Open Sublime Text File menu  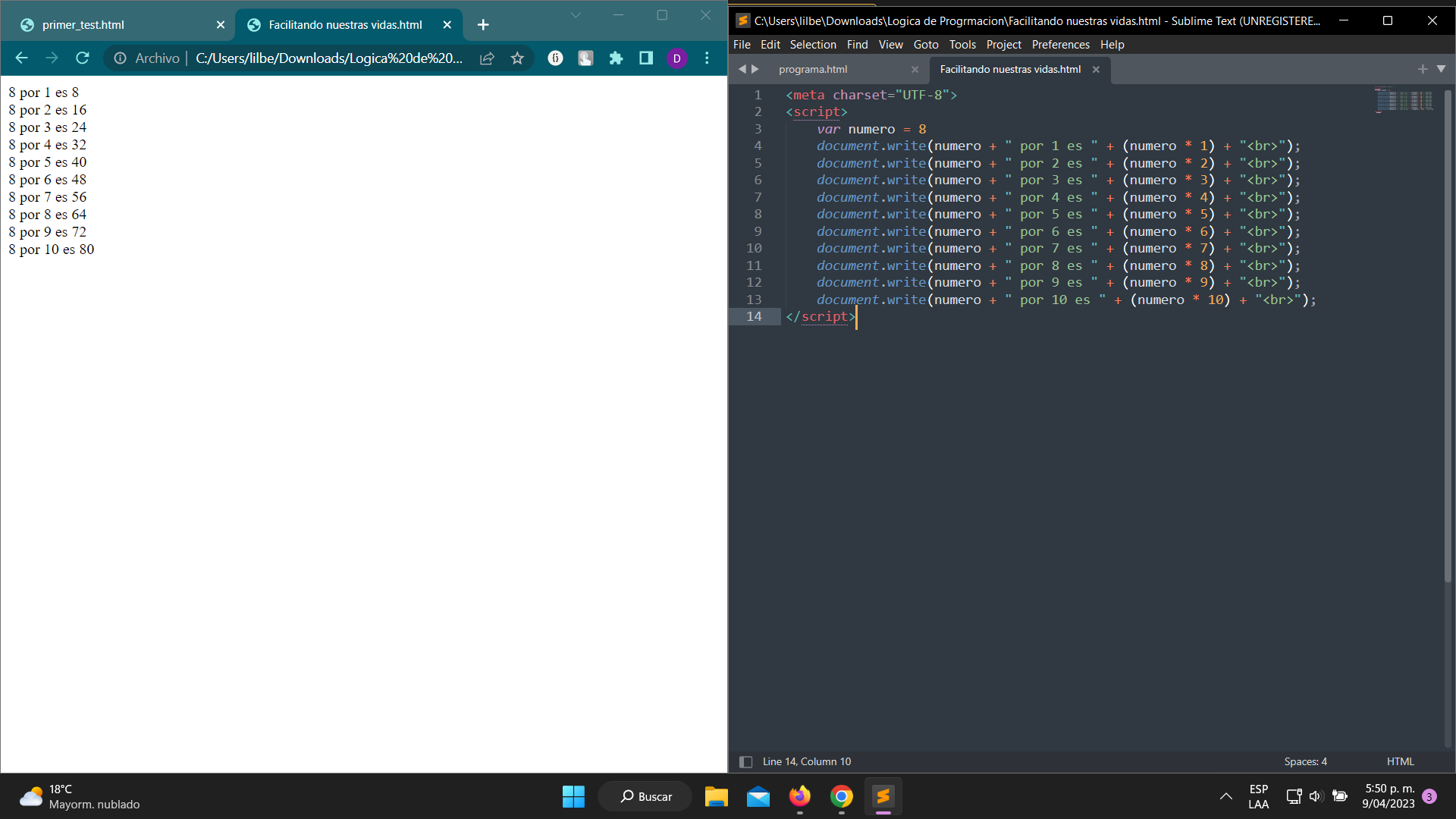coord(742,45)
